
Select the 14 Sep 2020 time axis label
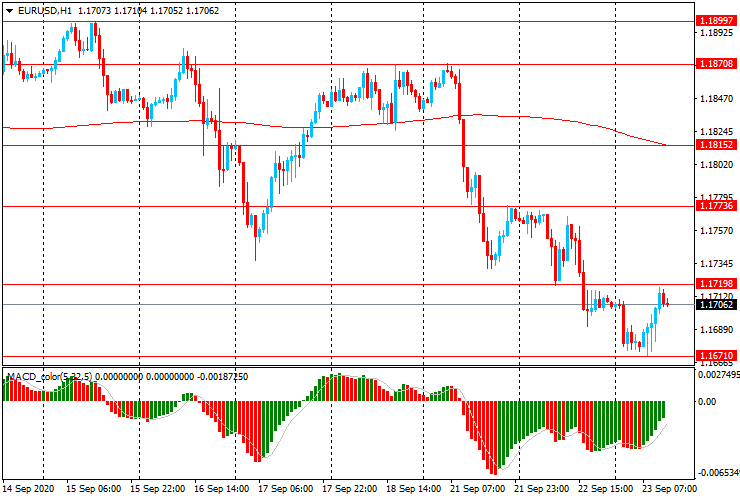pos(29,489)
